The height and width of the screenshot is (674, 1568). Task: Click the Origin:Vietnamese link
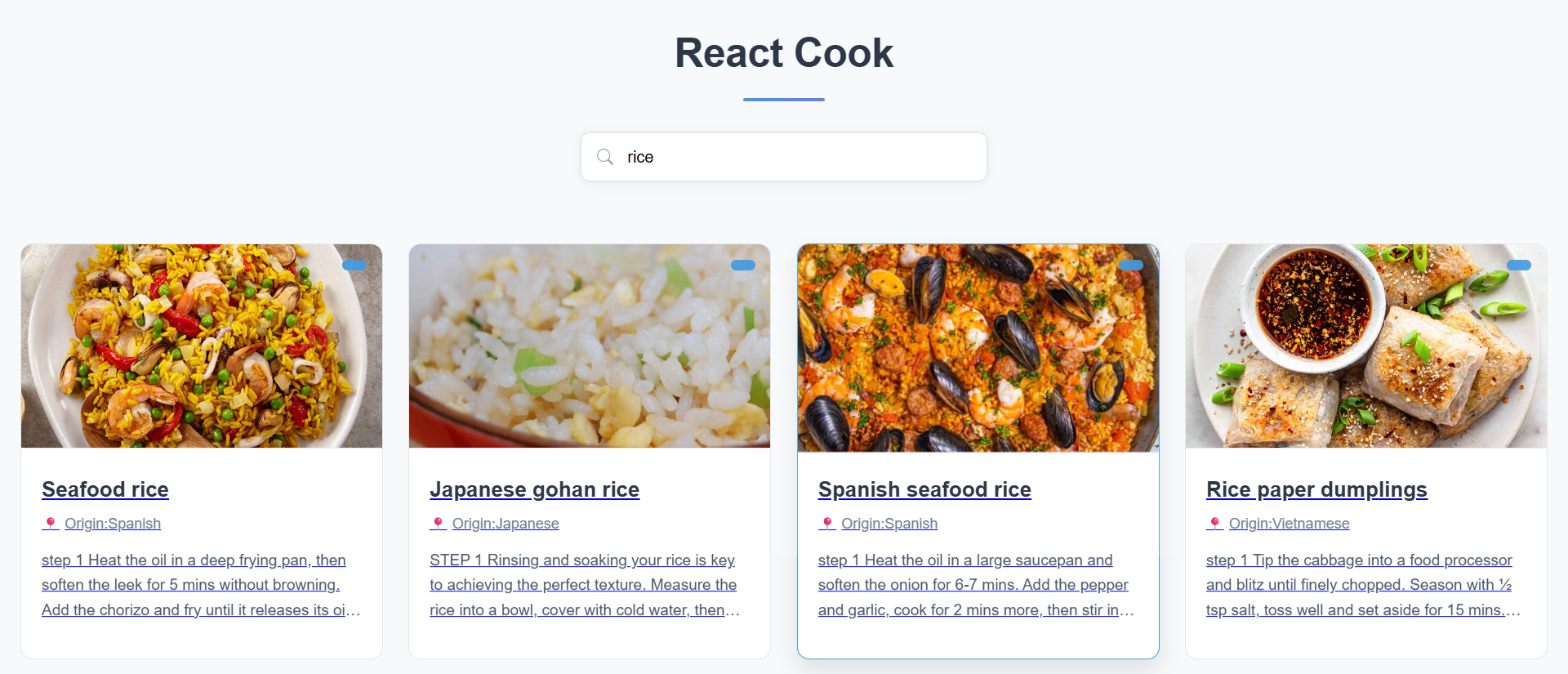tap(1289, 524)
